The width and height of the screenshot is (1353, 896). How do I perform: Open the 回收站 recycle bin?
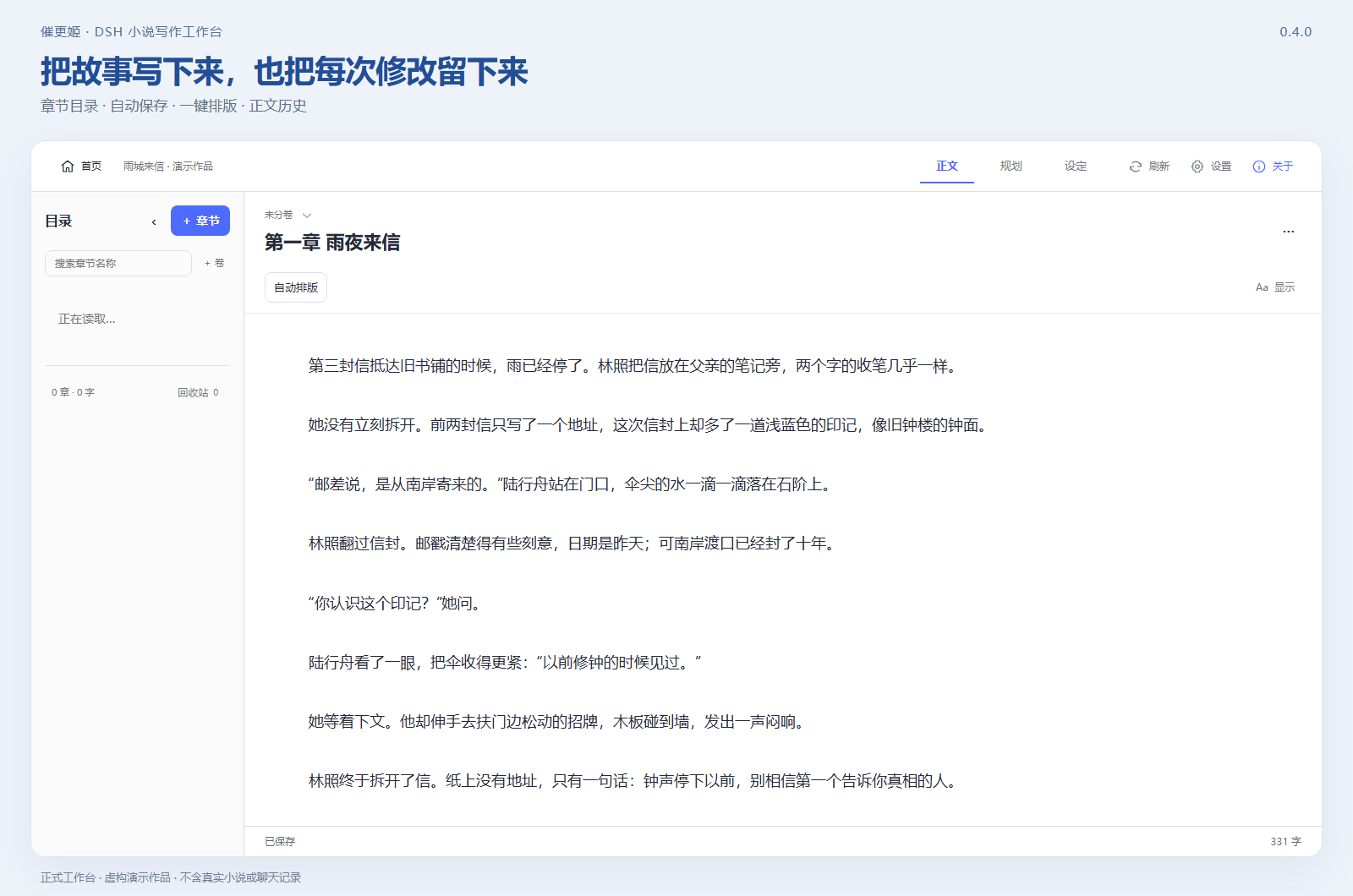coord(198,392)
